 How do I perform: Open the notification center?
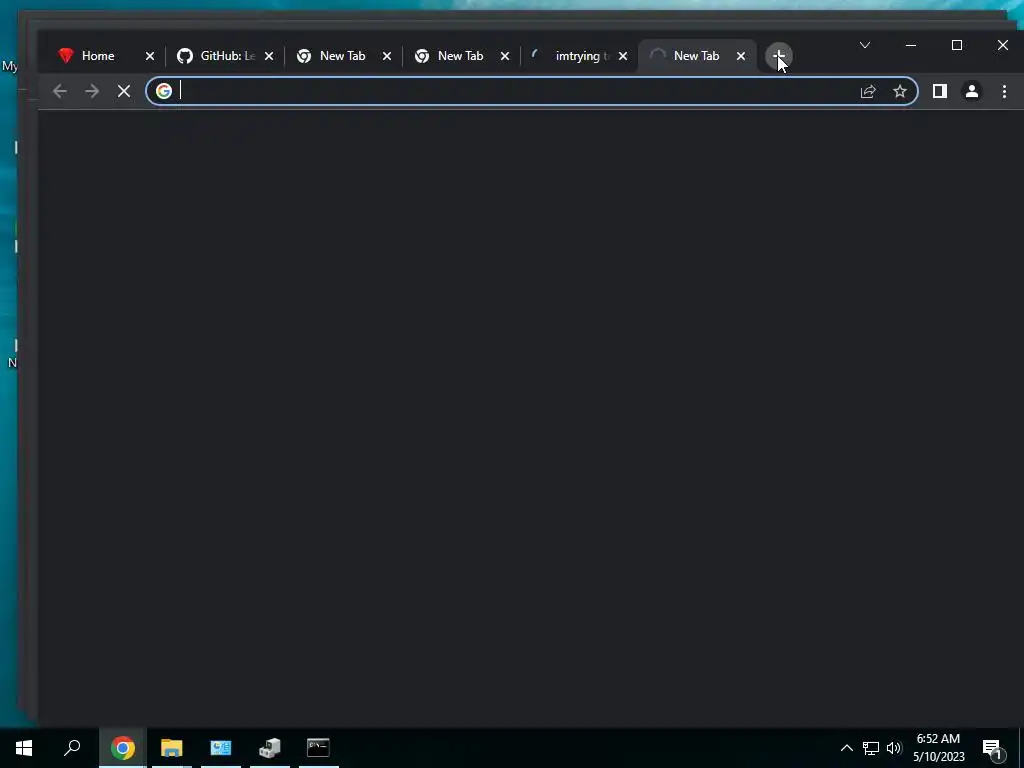tap(993, 748)
